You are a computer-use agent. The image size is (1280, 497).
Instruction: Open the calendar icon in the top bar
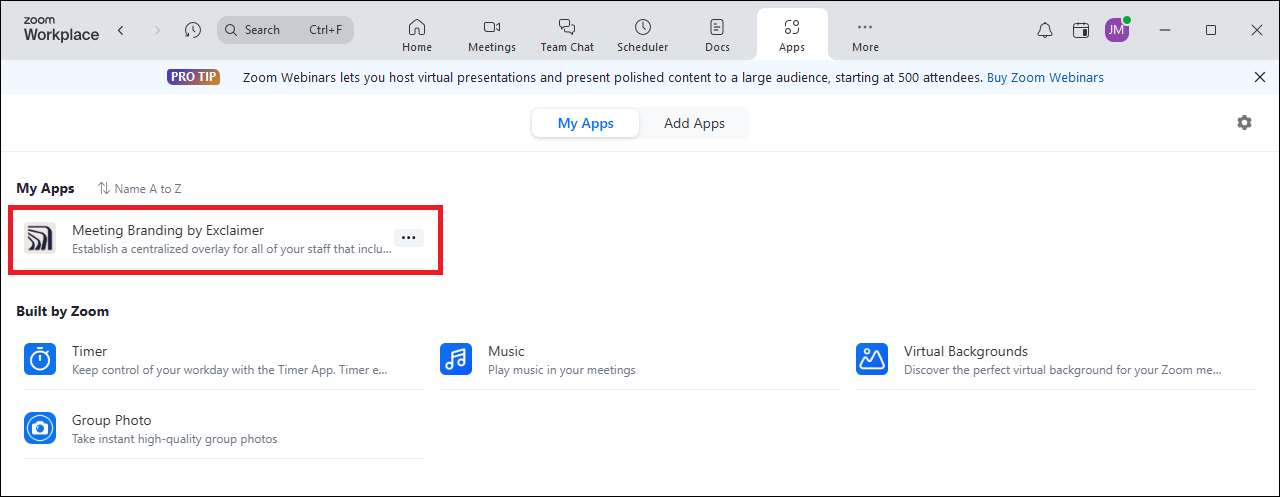tap(1081, 31)
